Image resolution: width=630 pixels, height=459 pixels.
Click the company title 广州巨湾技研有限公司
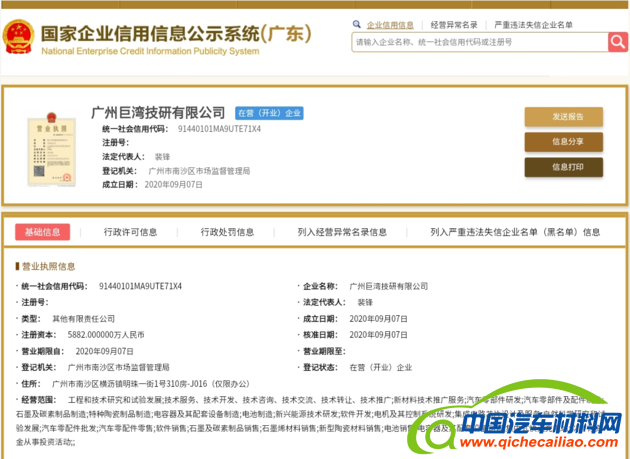pos(158,112)
